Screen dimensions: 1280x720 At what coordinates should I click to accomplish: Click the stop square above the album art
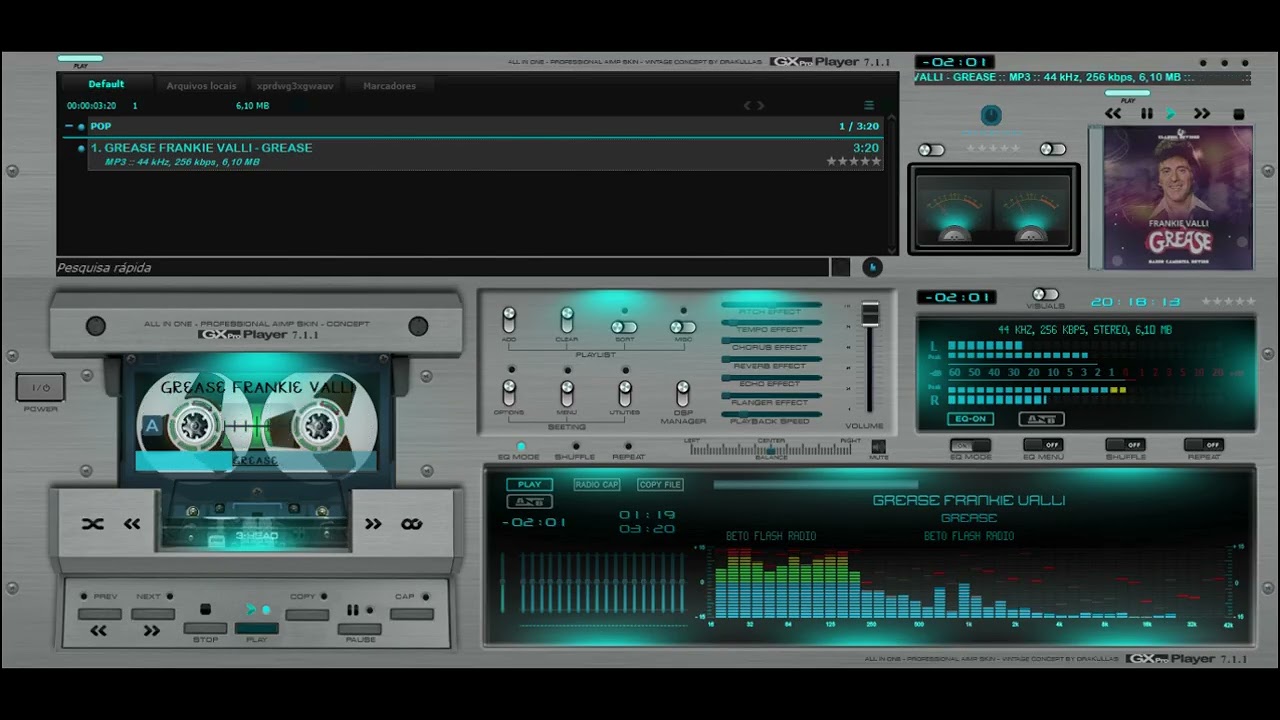pyautogui.click(x=1238, y=115)
